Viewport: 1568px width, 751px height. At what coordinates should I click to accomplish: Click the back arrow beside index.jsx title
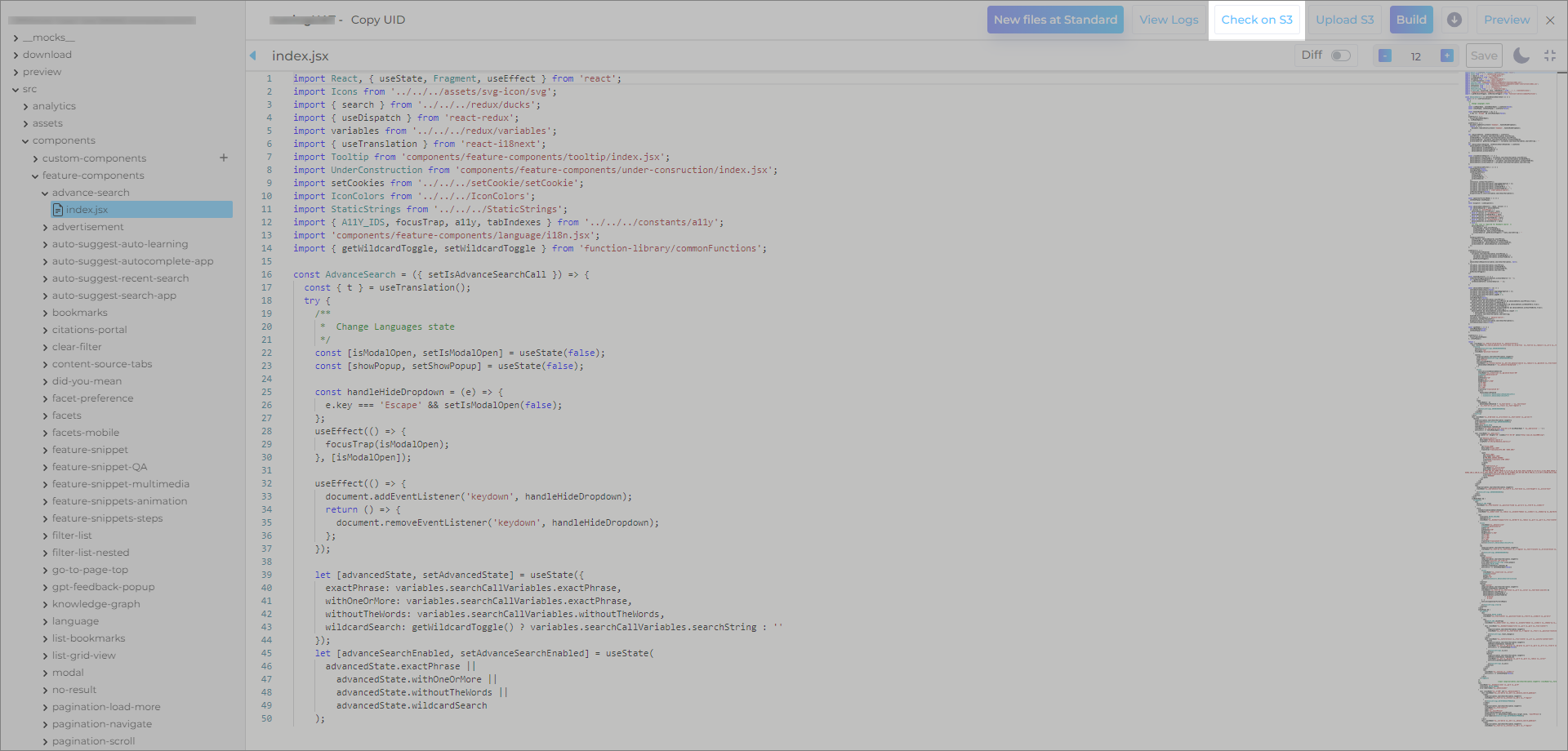253,56
